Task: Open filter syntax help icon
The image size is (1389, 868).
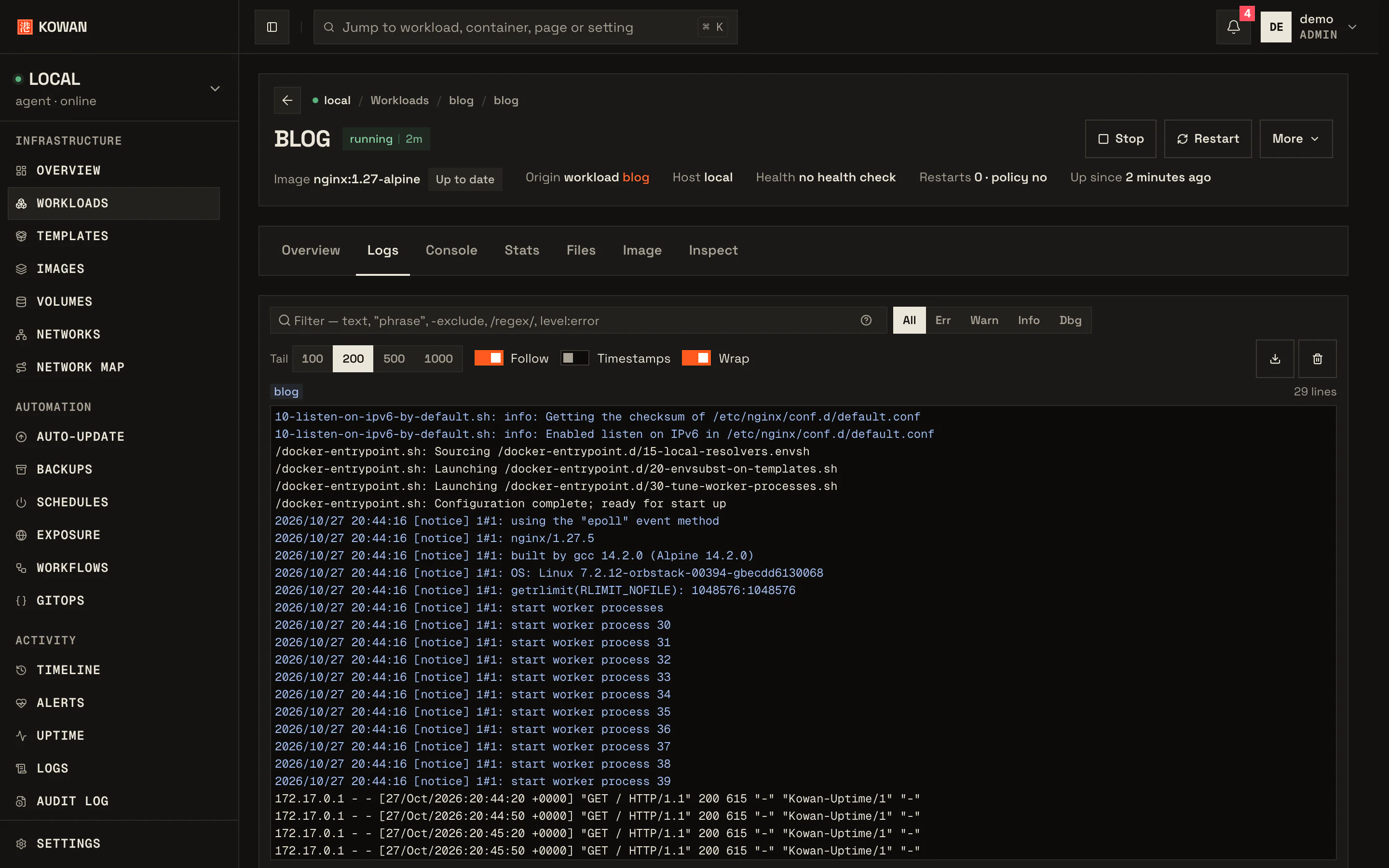Action: [x=866, y=320]
